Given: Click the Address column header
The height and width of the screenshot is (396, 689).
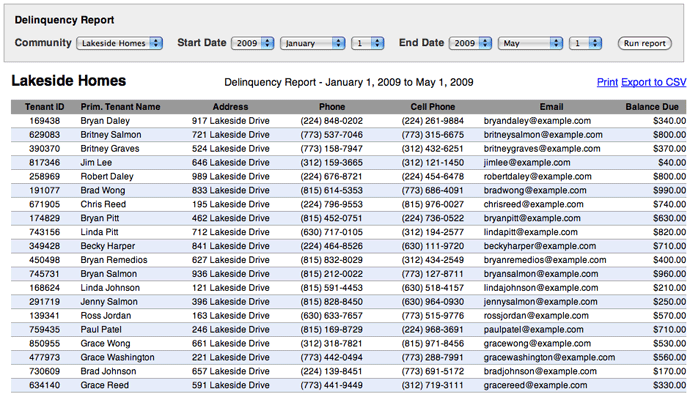Looking at the screenshot, I should (230, 107).
